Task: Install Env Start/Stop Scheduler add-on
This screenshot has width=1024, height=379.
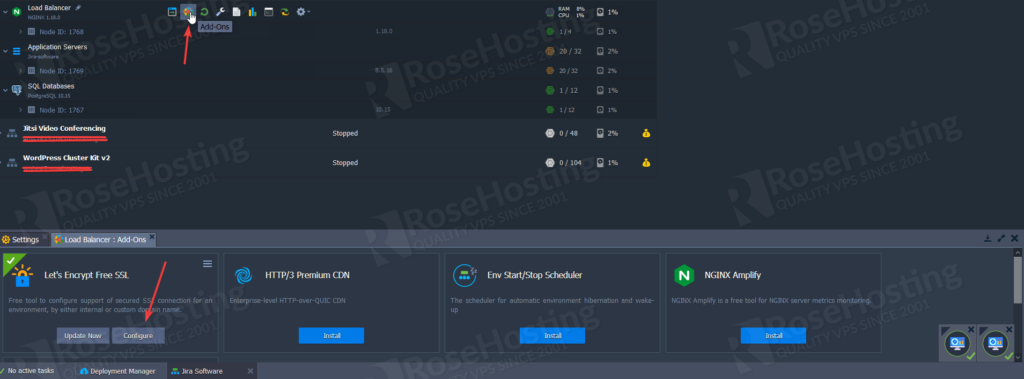Action: [x=552, y=335]
